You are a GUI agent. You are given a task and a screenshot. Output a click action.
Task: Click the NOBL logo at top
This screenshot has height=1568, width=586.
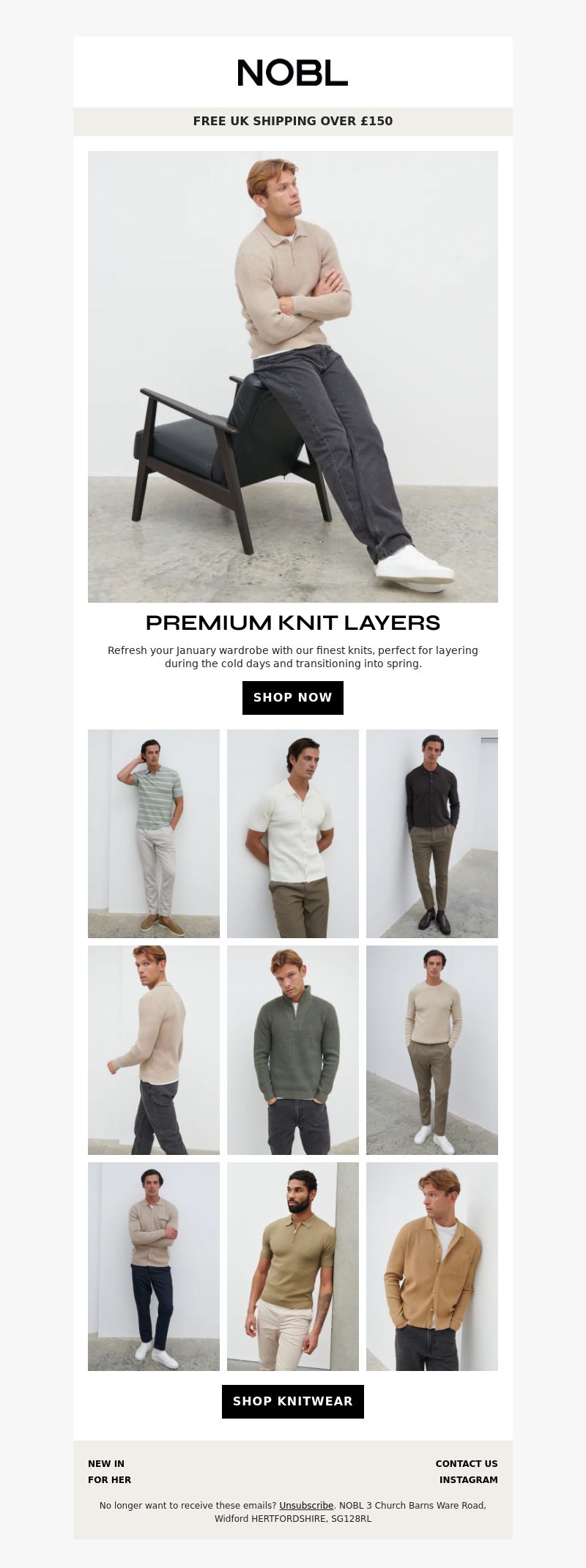click(x=293, y=73)
